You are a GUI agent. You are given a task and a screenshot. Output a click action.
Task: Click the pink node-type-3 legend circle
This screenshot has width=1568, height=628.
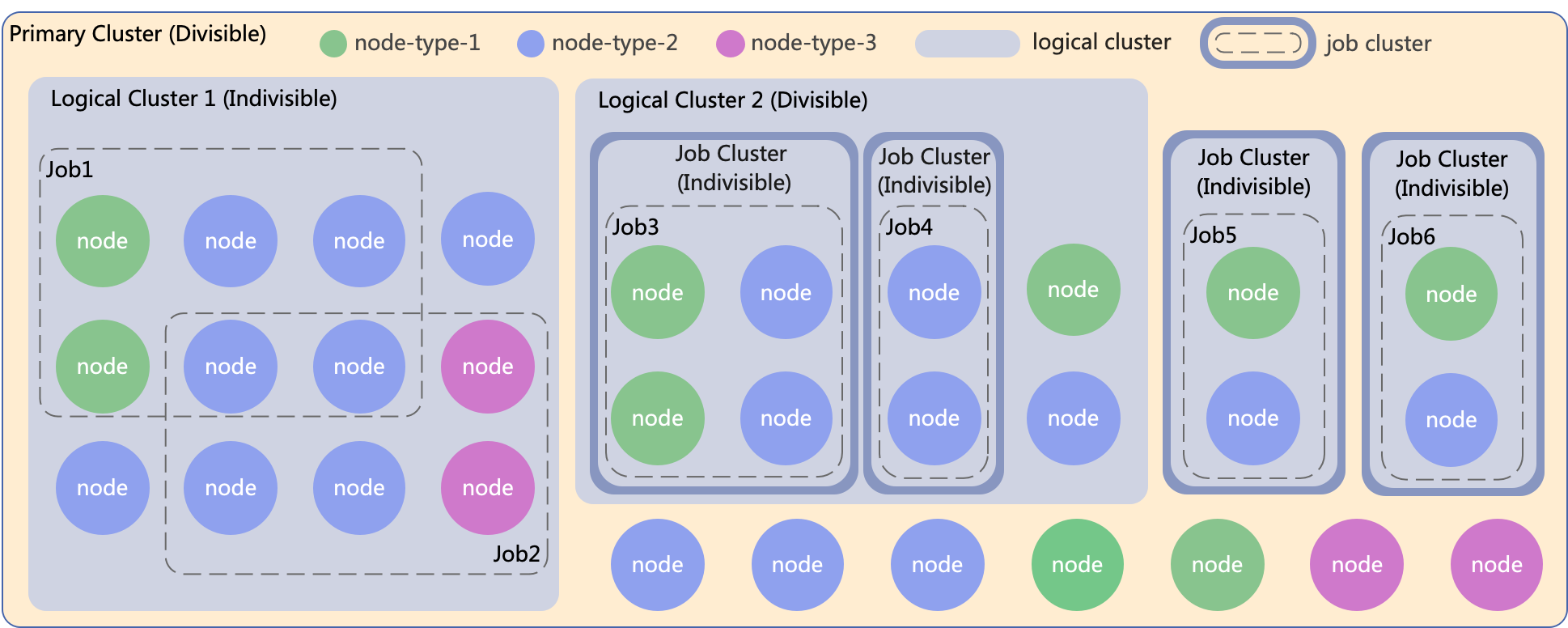coord(730,44)
